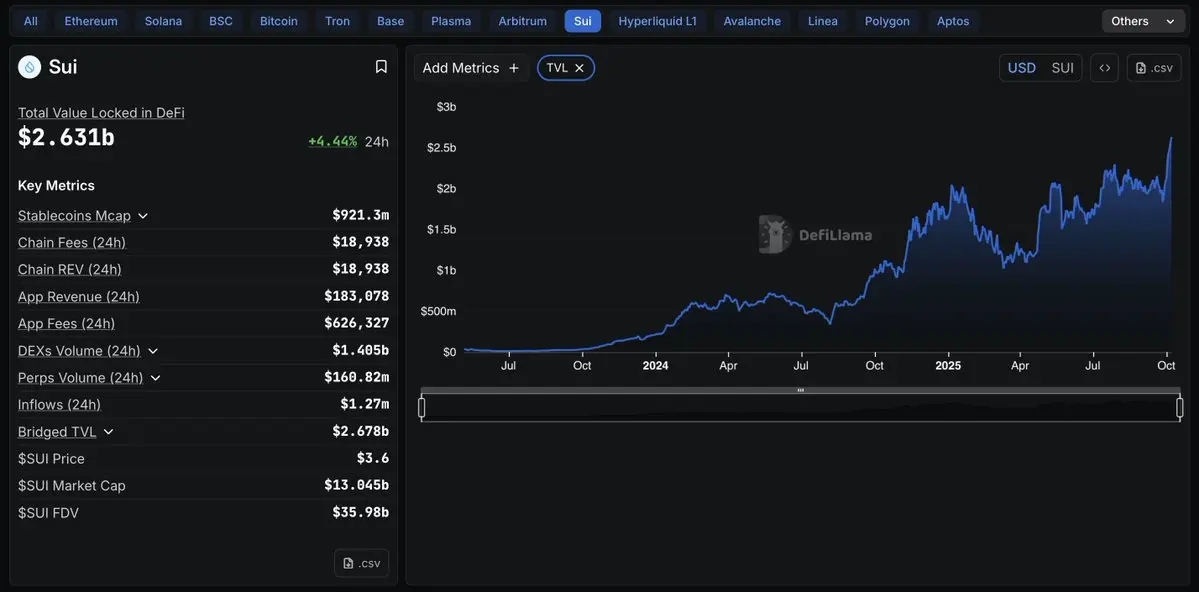Select the Base chain tab
The image size is (1199, 592).
391,21
